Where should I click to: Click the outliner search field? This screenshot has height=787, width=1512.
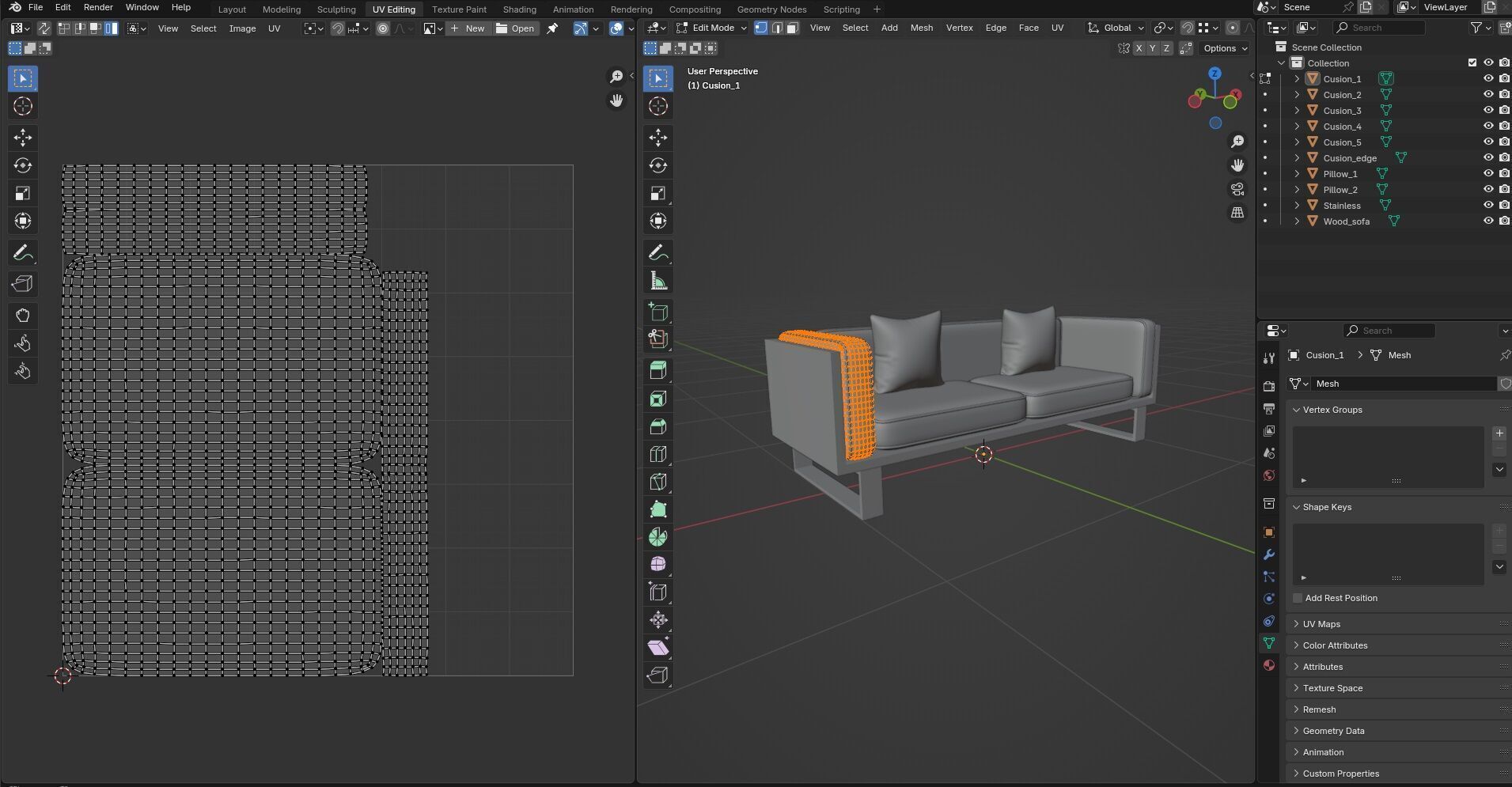(x=1379, y=28)
